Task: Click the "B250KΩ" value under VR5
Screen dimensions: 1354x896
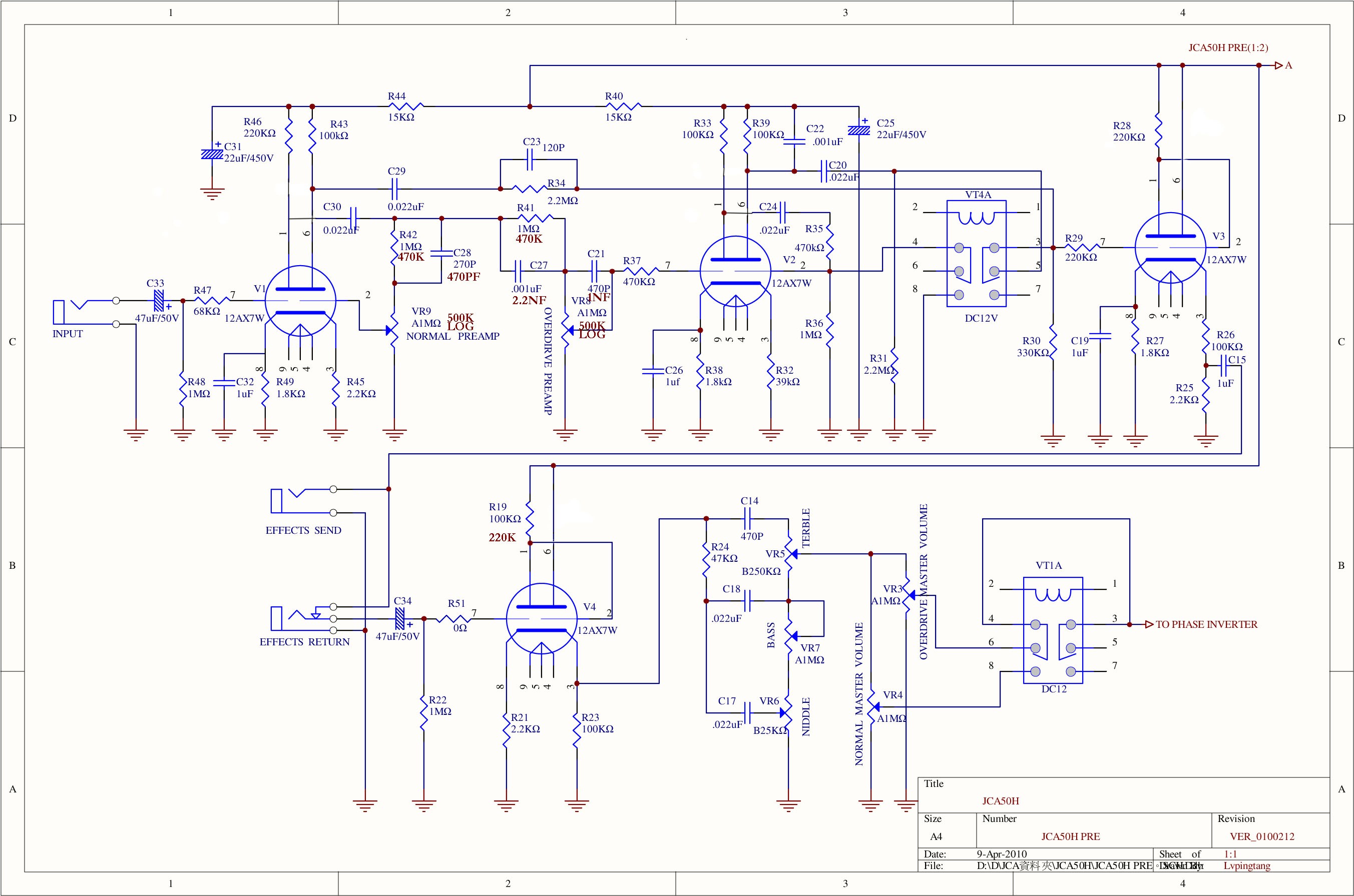Action: 761,571
